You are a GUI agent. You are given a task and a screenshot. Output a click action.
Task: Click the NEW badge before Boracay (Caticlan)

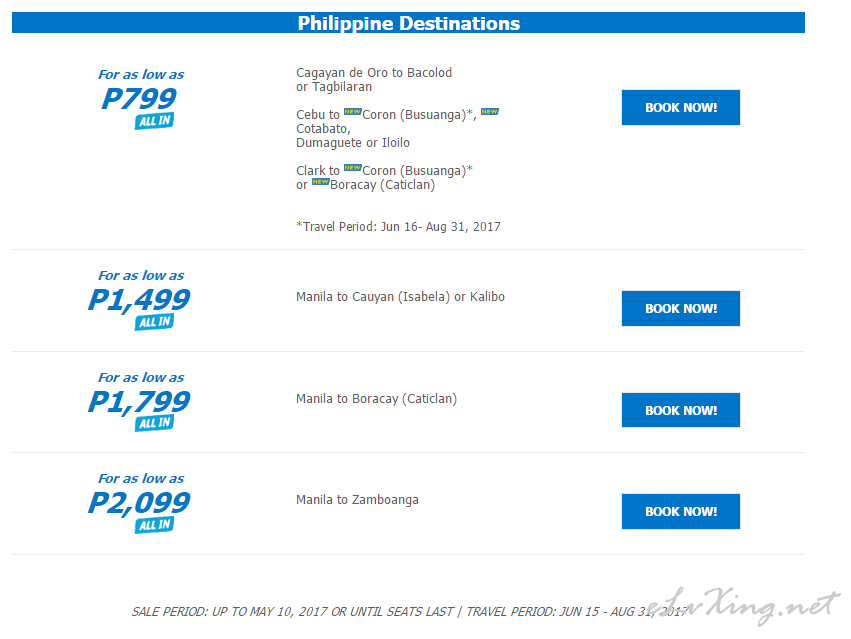pos(320,182)
